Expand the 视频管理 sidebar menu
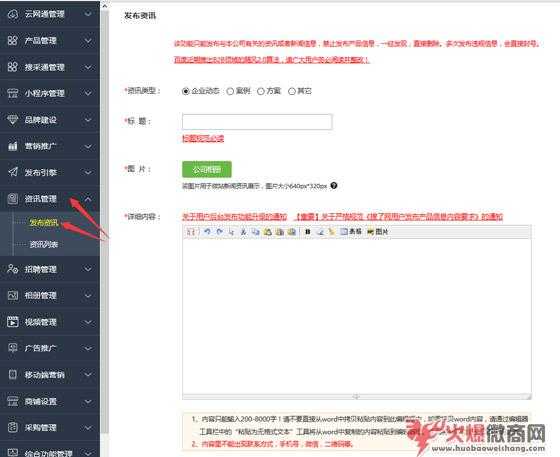 (50, 322)
